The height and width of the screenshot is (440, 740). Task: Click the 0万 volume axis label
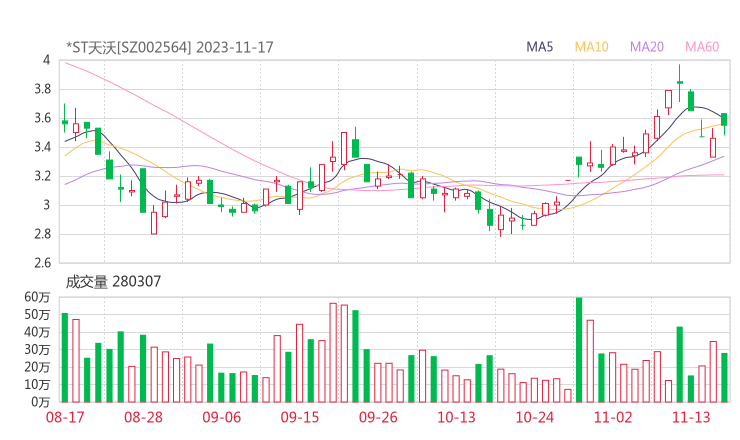[x=41, y=402]
